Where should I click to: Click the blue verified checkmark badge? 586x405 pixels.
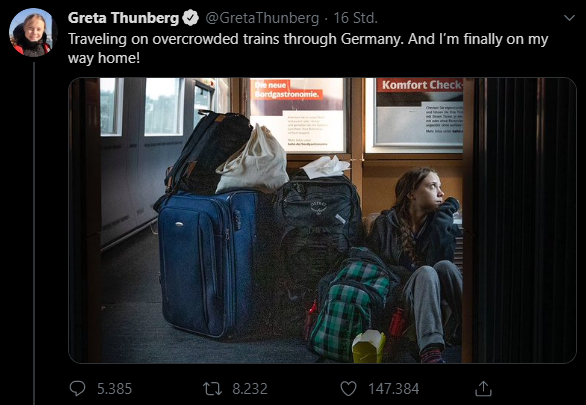(x=191, y=18)
